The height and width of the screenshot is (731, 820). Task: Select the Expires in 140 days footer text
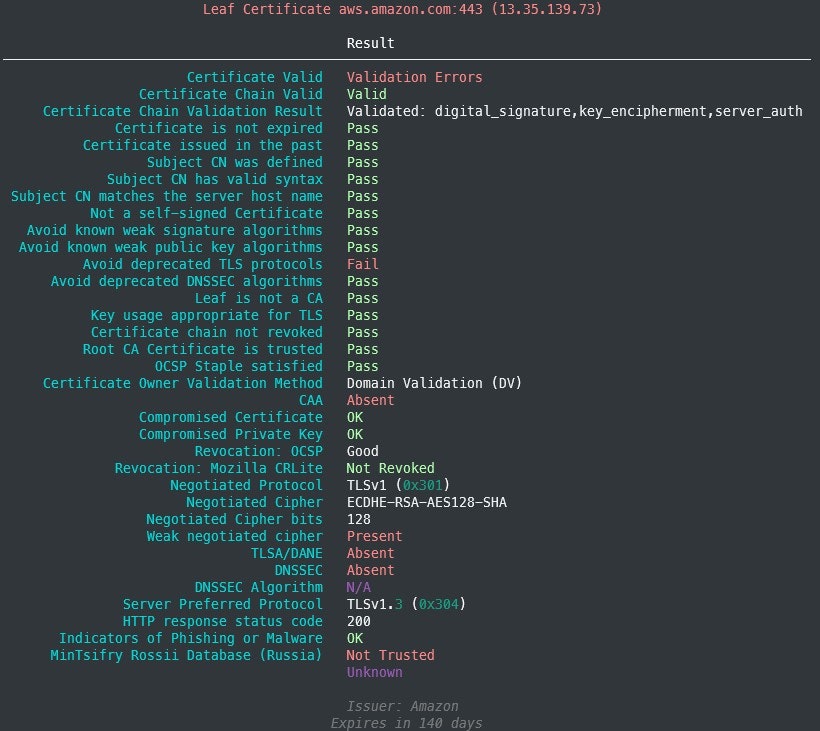point(409,723)
